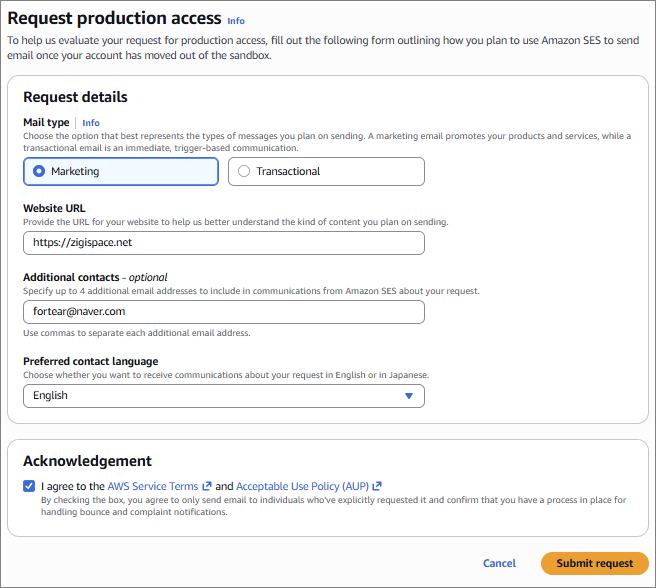This screenshot has width=656, height=588.
Task: Open the Acceptable Use Policy (AUP) link
Action: 302,486
